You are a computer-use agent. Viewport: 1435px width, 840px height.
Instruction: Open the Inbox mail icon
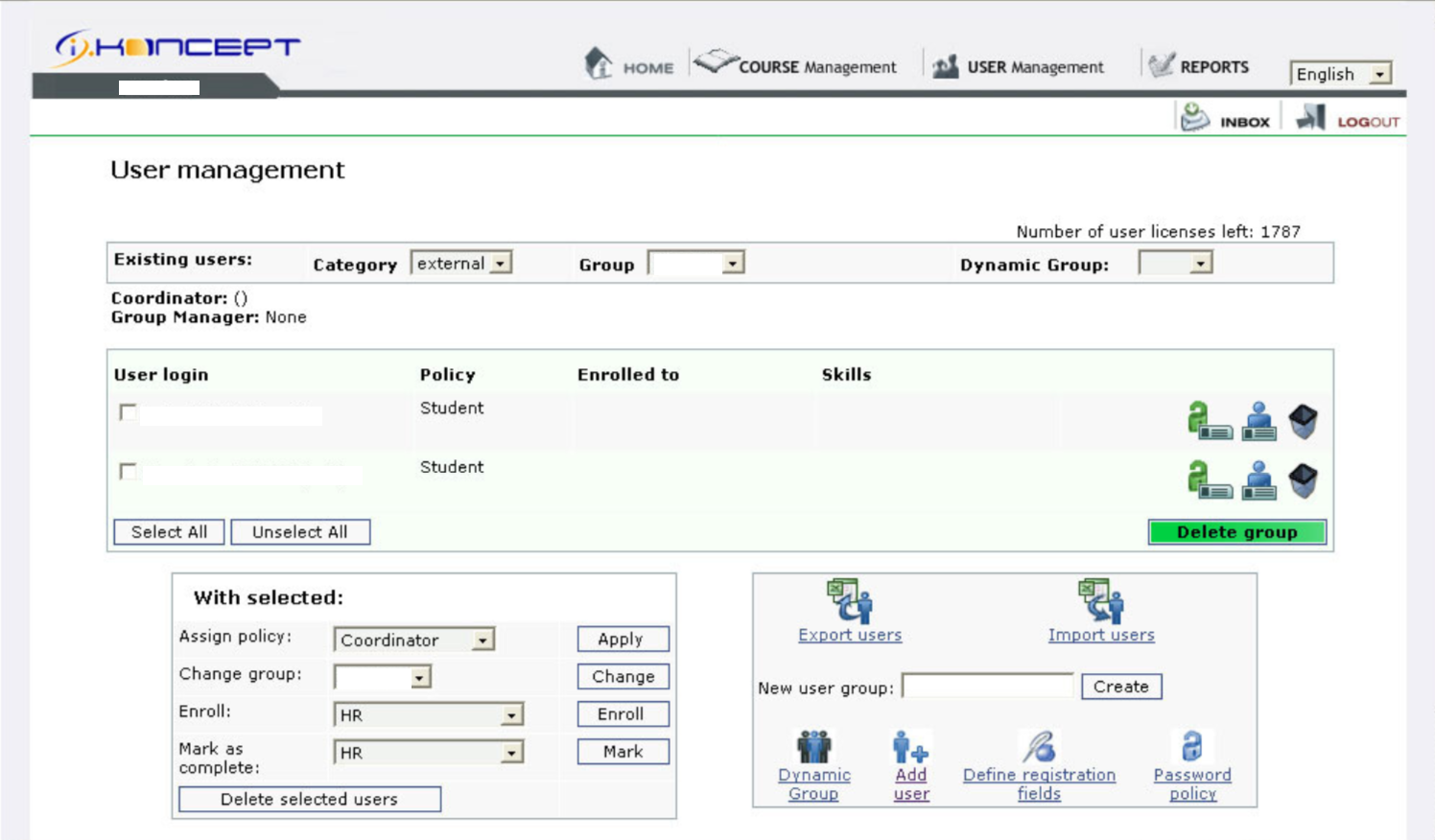point(1194,117)
